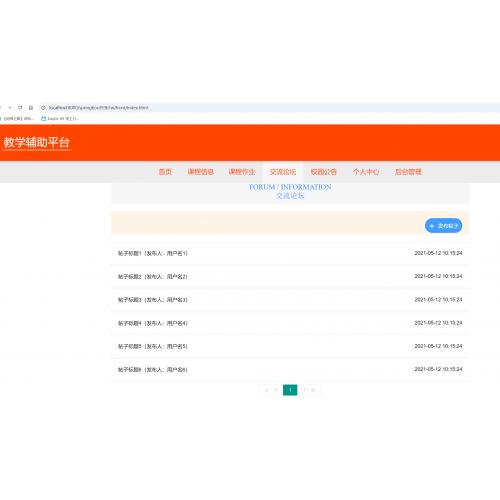Viewport: 500px width, 500px height.
Task: Go to the 首页 menu item
Action: [165, 172]
